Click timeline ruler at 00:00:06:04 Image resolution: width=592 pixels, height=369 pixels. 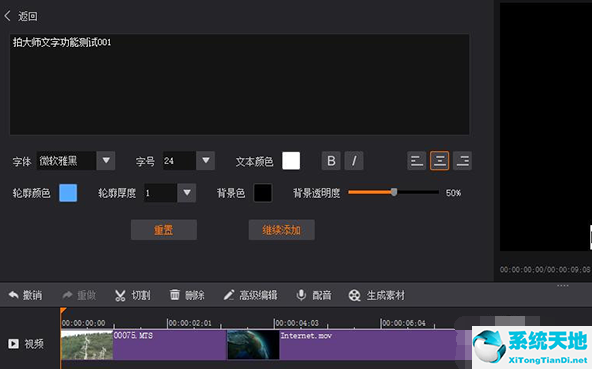tap(403, 323)
